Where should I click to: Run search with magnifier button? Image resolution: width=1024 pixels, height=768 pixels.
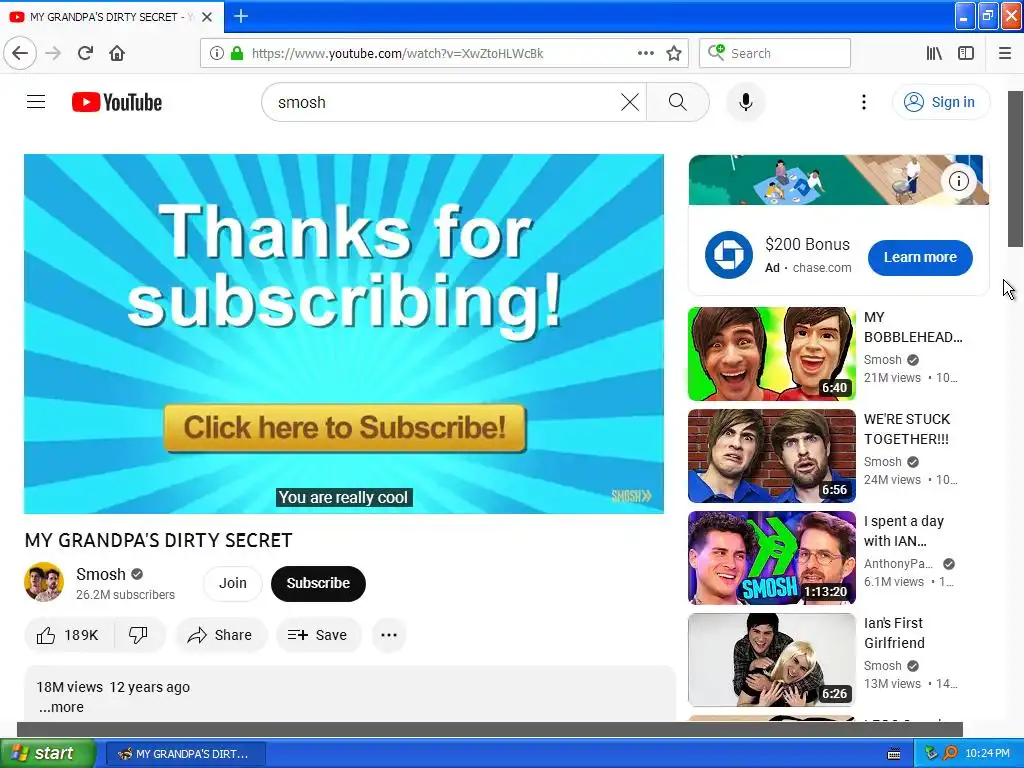click(677, 102)
